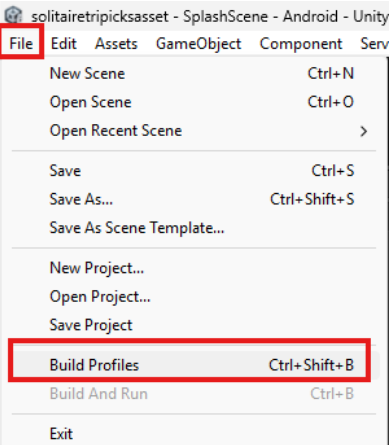Image resolution: width=389 pixels, height=445 pixels.
Task: Click the Unity logo icon in title bar
Action: pyautogui.click(x=13, y=15)
